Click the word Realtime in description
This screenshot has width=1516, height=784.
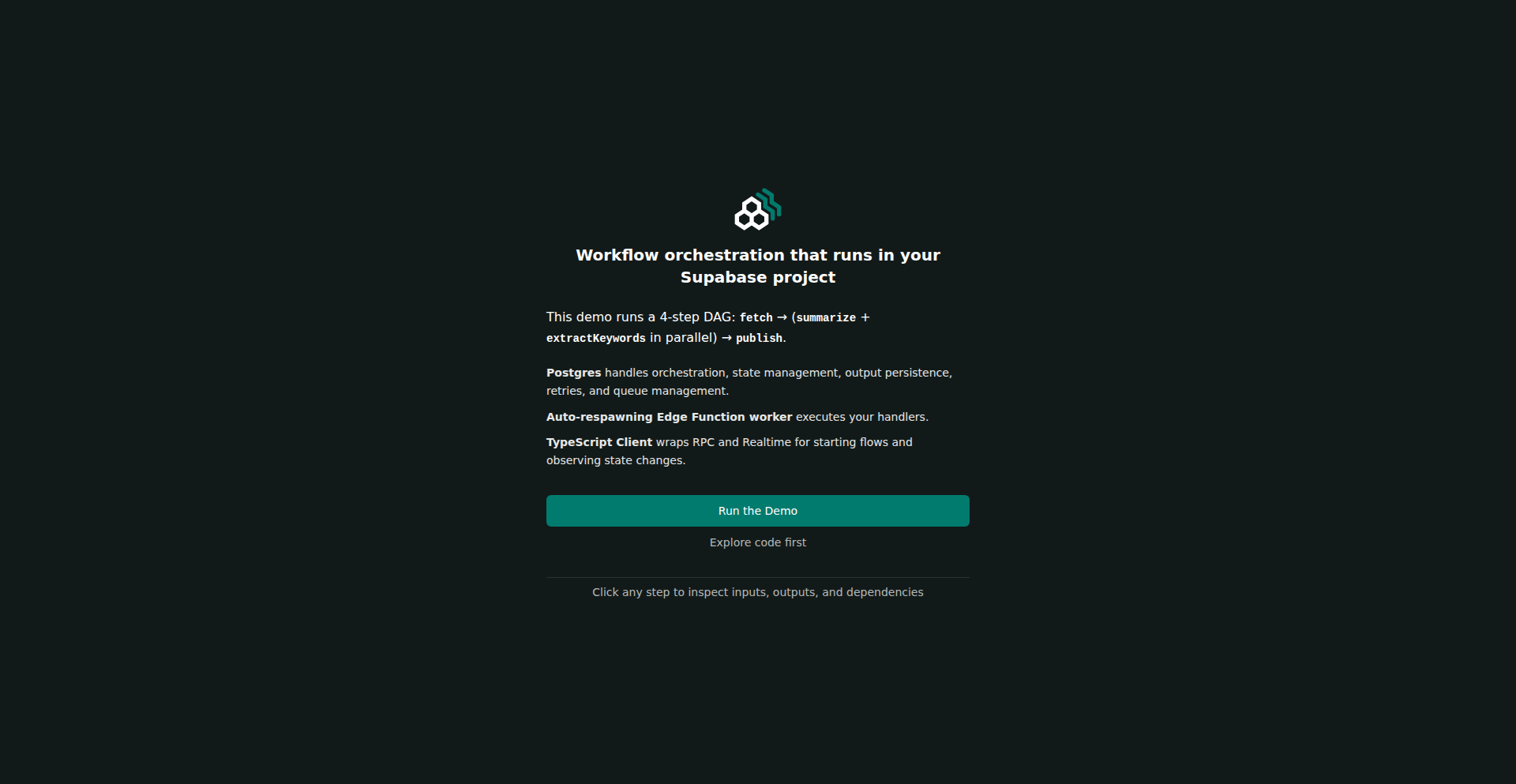tap(767, 442)
